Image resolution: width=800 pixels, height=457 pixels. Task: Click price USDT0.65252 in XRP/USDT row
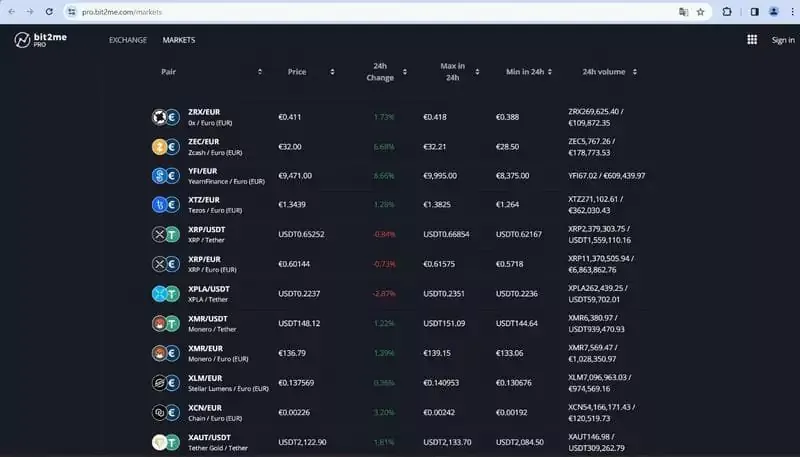click(301, 235)
